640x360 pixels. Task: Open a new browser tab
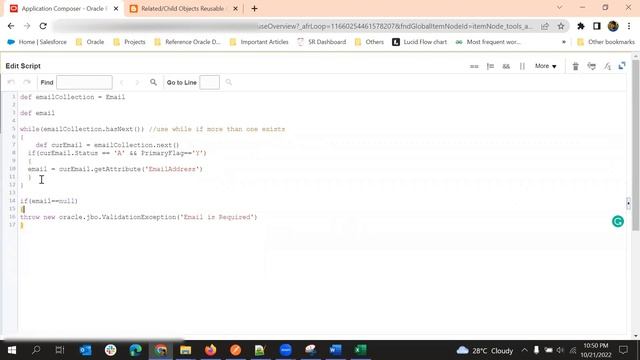(x=254, y=9)
